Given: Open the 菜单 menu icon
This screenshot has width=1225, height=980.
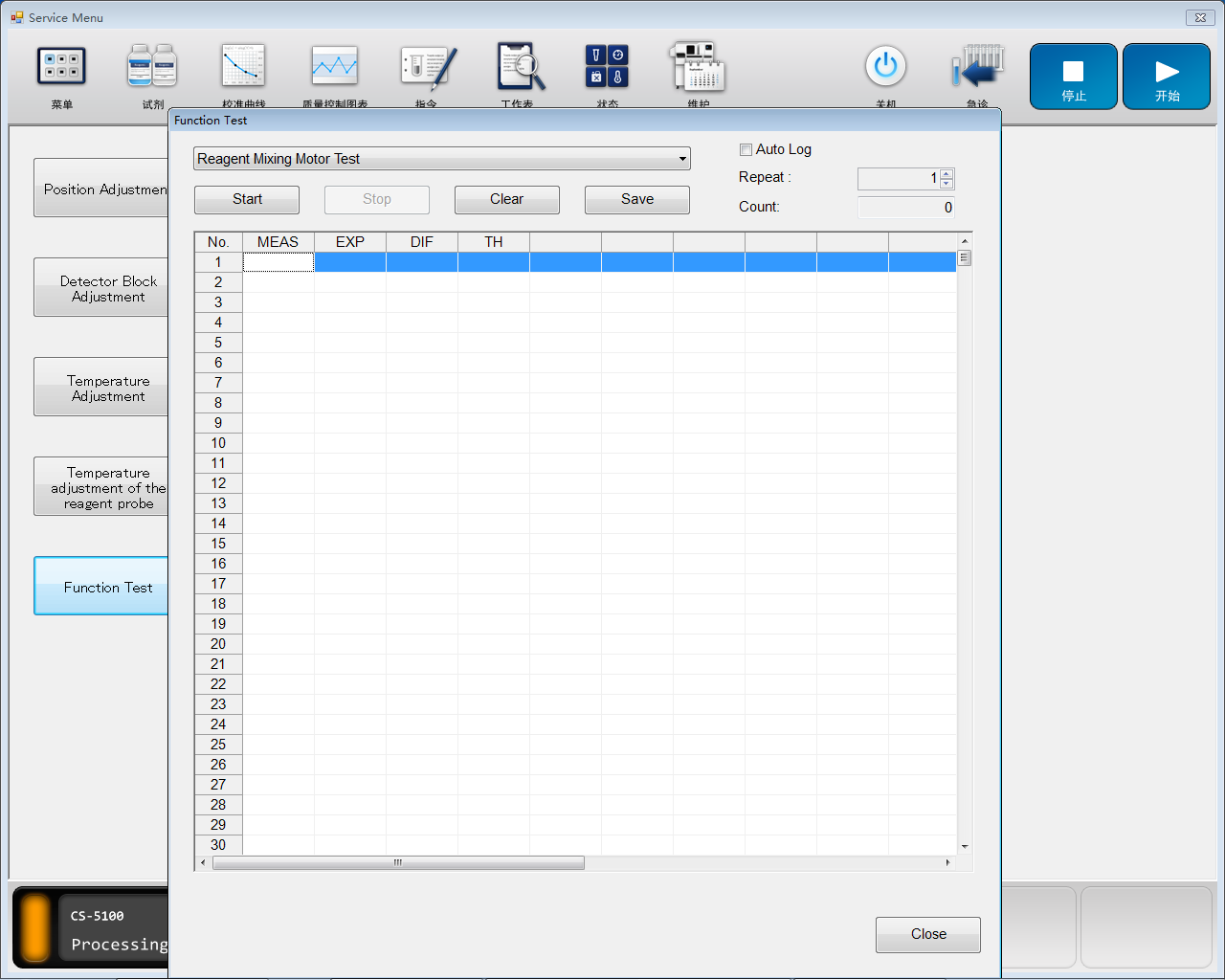Looking at the screenshot, I should point(61,67).
